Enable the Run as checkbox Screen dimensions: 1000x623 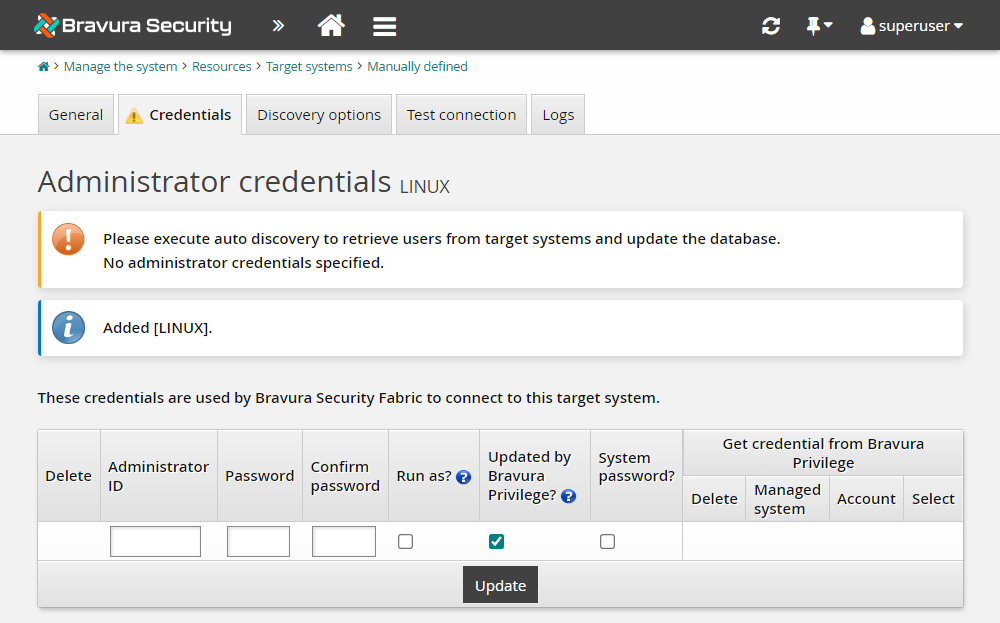pyautogui.click(x=405, y=541)
